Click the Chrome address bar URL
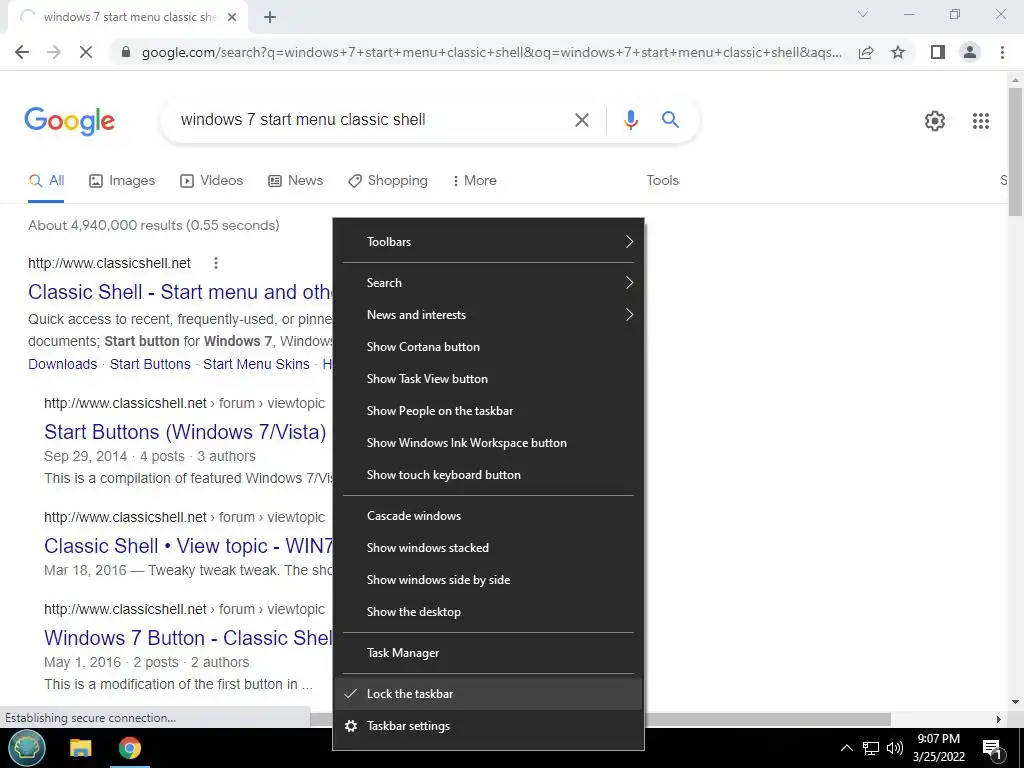 [x=492, y=52]
